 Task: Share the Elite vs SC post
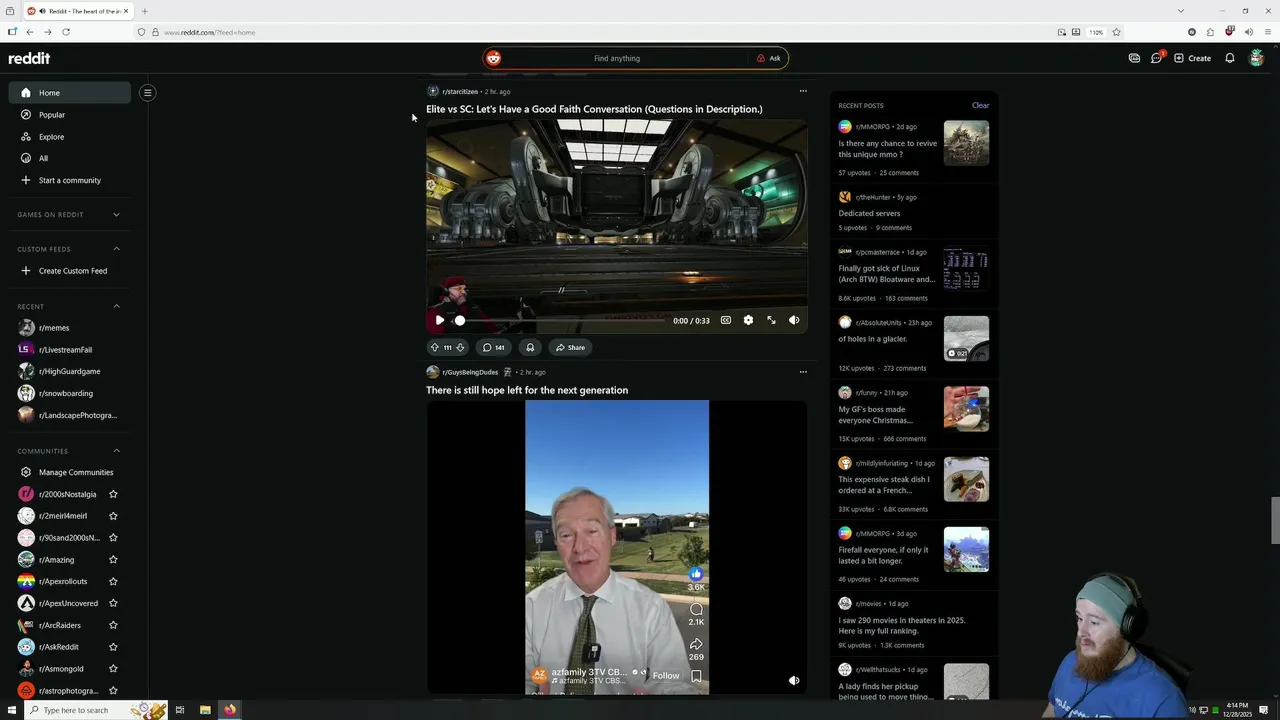(x=570, y=347)
